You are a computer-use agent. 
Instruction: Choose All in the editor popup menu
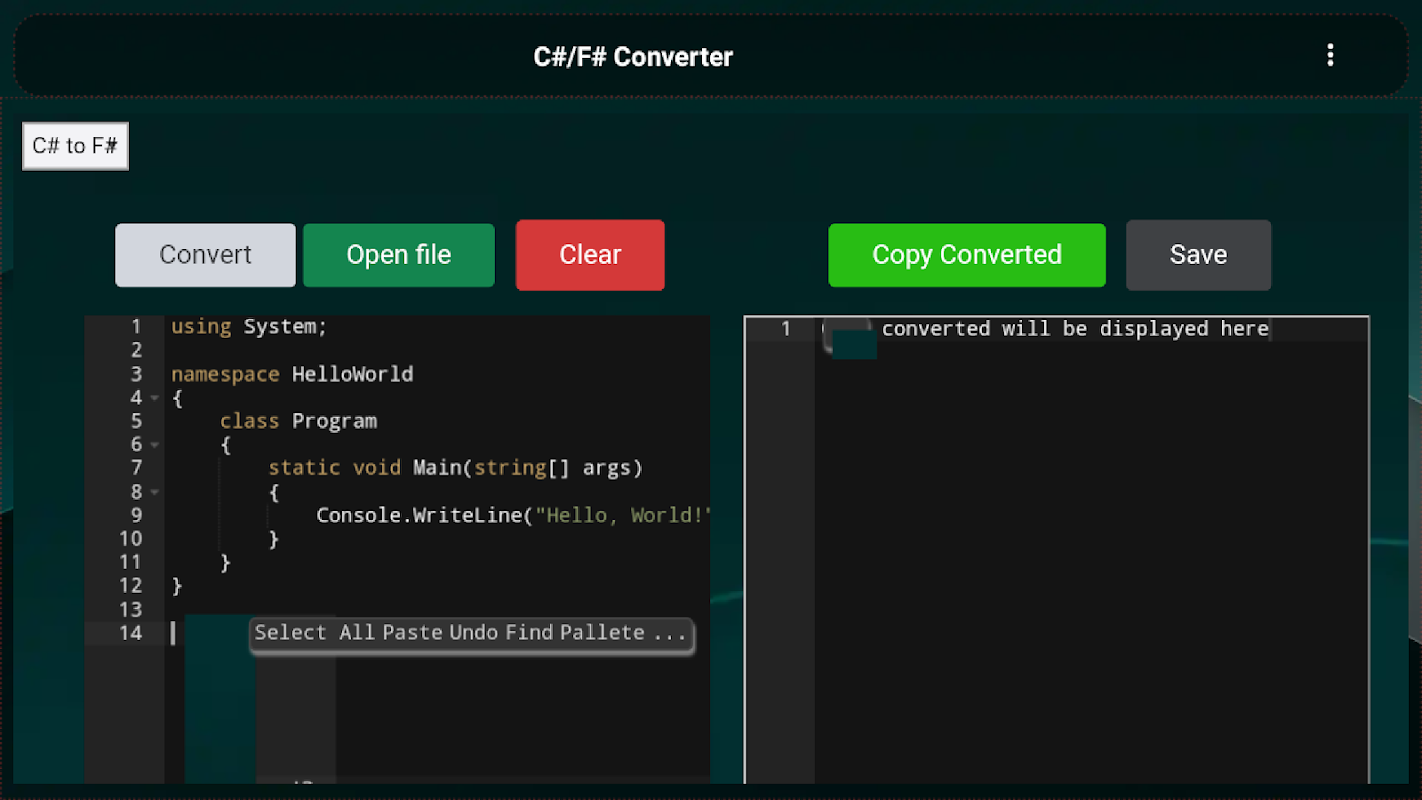coord(357,632)
